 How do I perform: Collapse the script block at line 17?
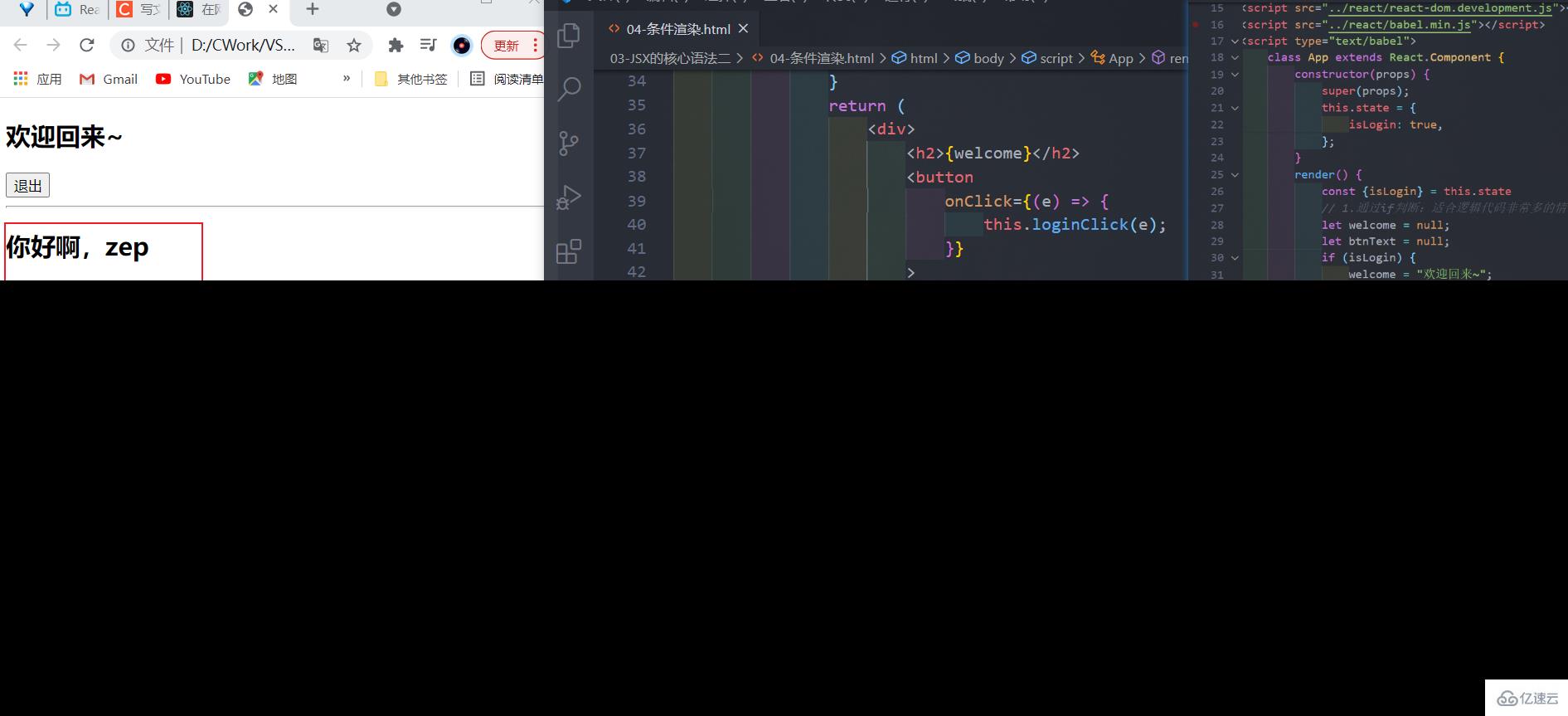pyautogui.click(x=1235, y=41)
